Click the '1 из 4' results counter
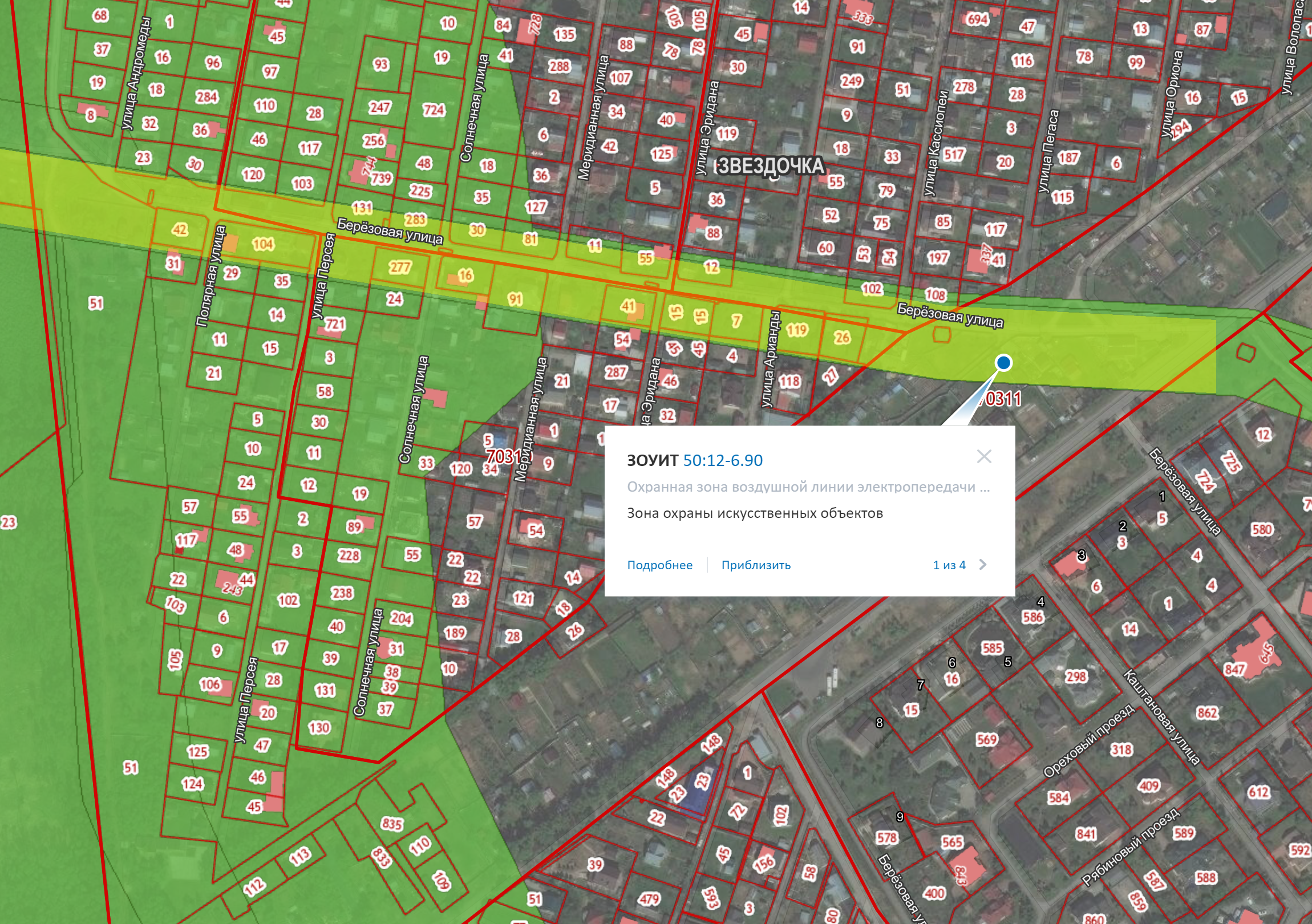The image size is (1312, 924). tap(949, 565)
